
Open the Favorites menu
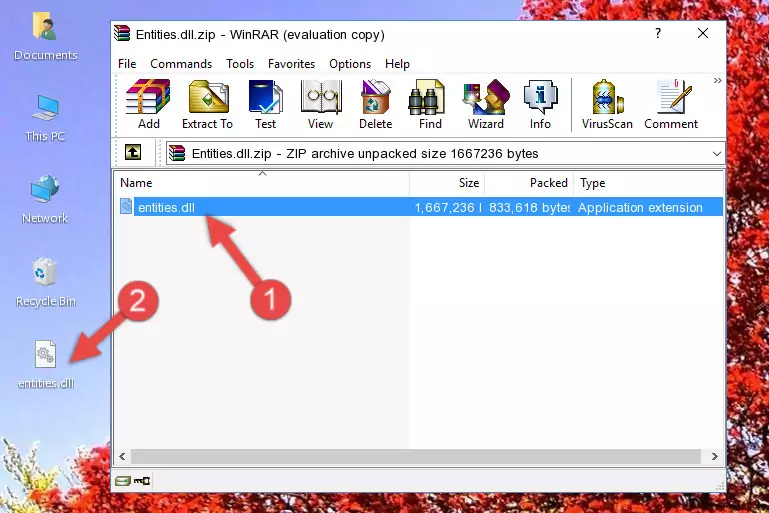[291, 64]
